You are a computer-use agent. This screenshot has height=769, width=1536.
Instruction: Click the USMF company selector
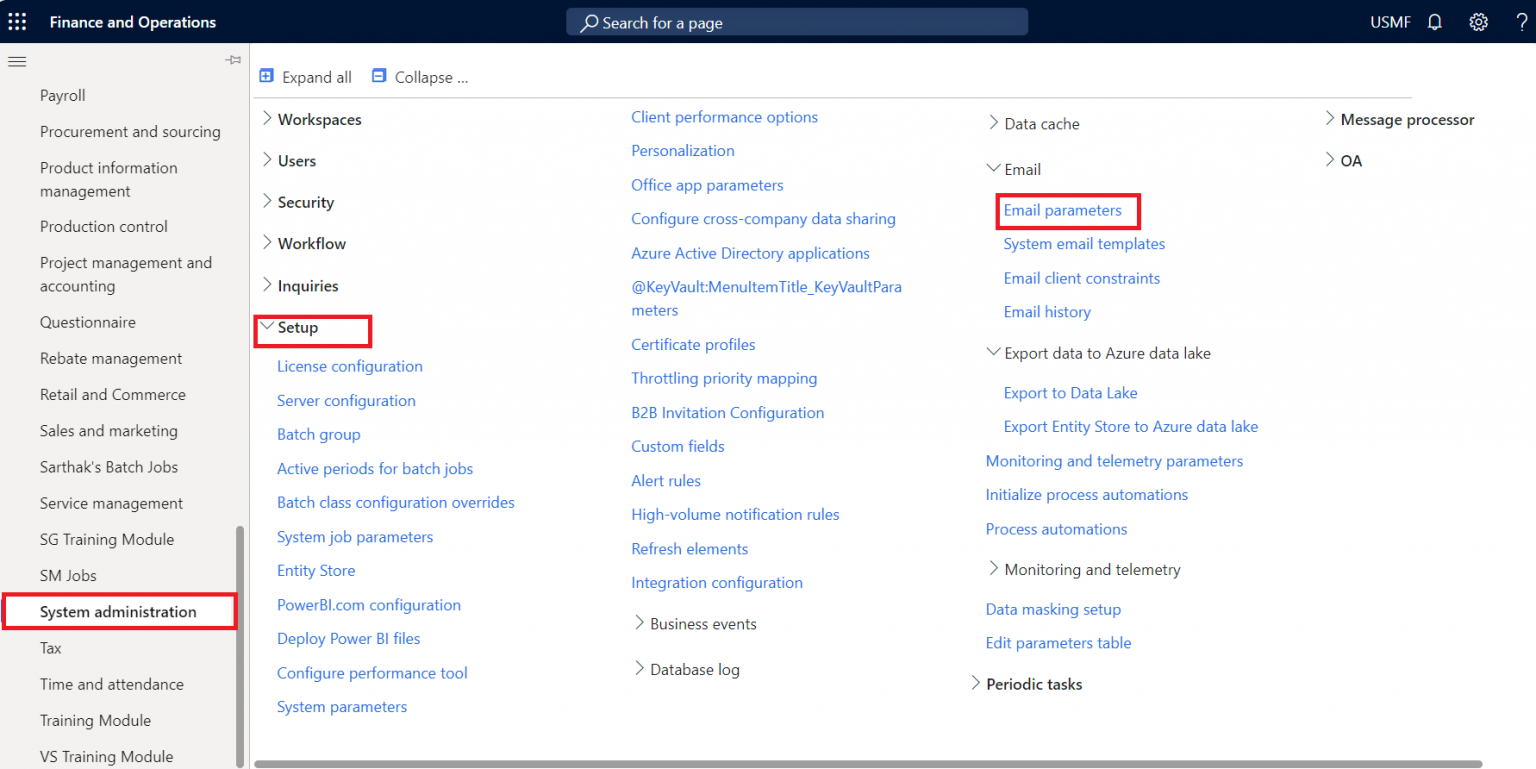[x=1389, y=21]
